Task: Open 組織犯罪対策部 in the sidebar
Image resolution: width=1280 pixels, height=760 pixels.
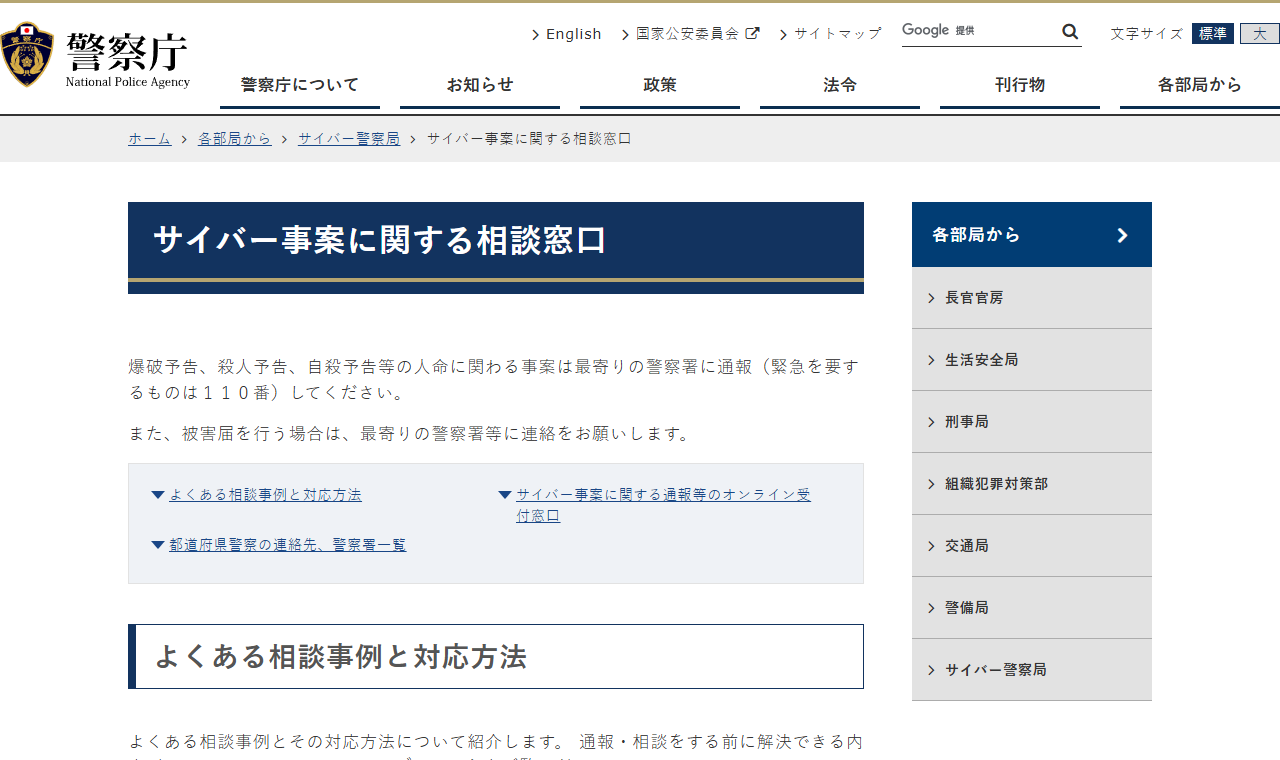Action: 1032,484
